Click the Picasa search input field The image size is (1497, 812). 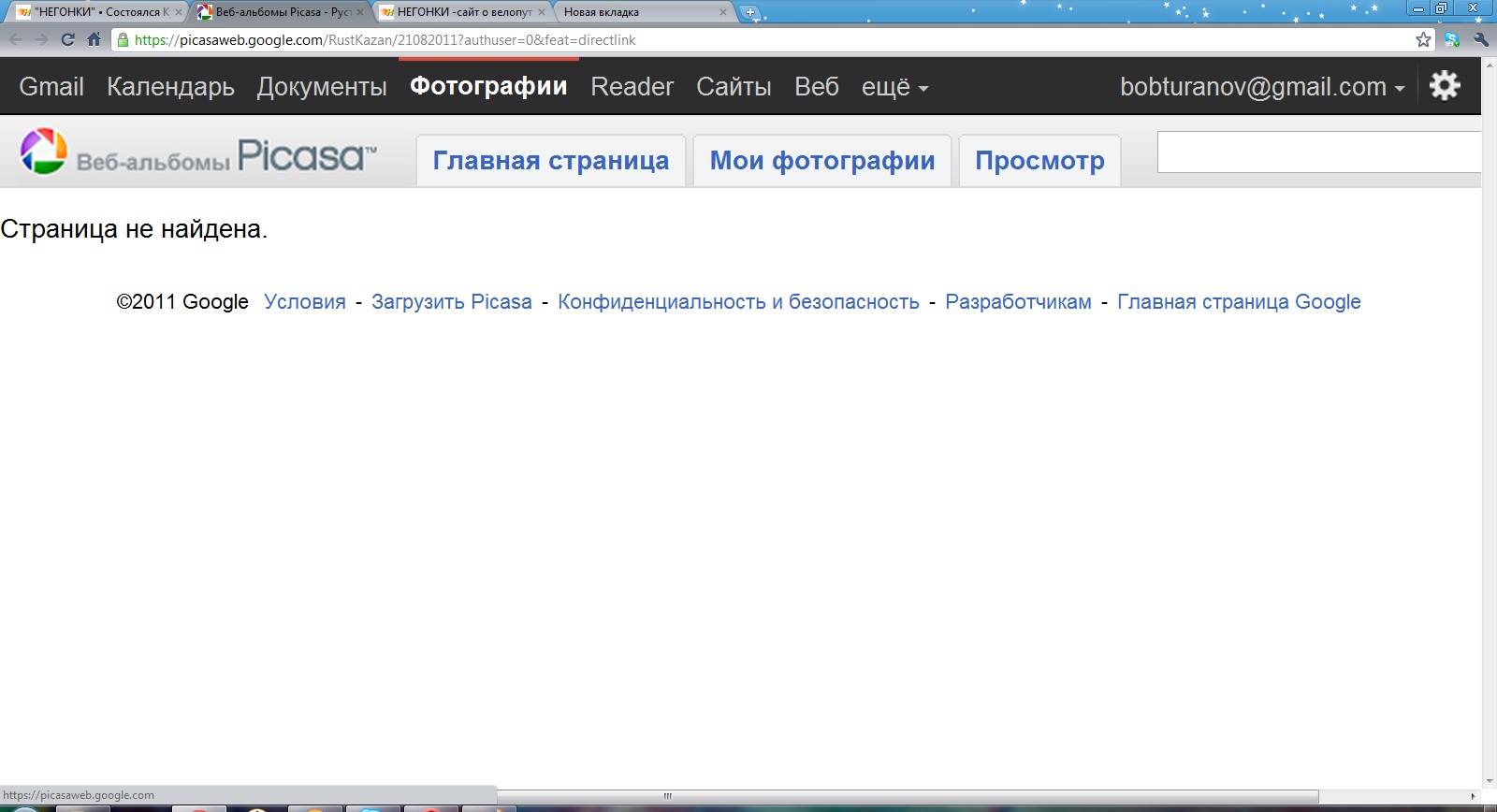pos(1317,152)
